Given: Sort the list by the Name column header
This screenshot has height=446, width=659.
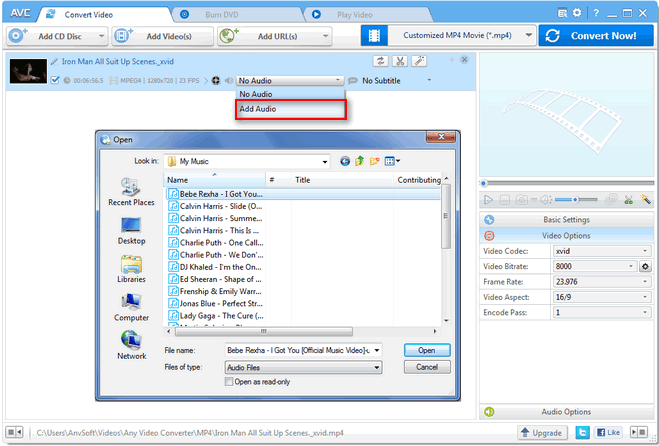Looking at the screenshot, I should pyautogui.click(x=214, y=180).
